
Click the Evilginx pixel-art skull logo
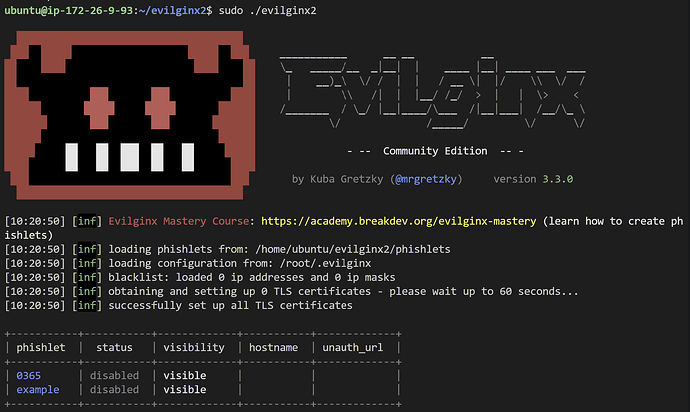[x=130, y=115]
